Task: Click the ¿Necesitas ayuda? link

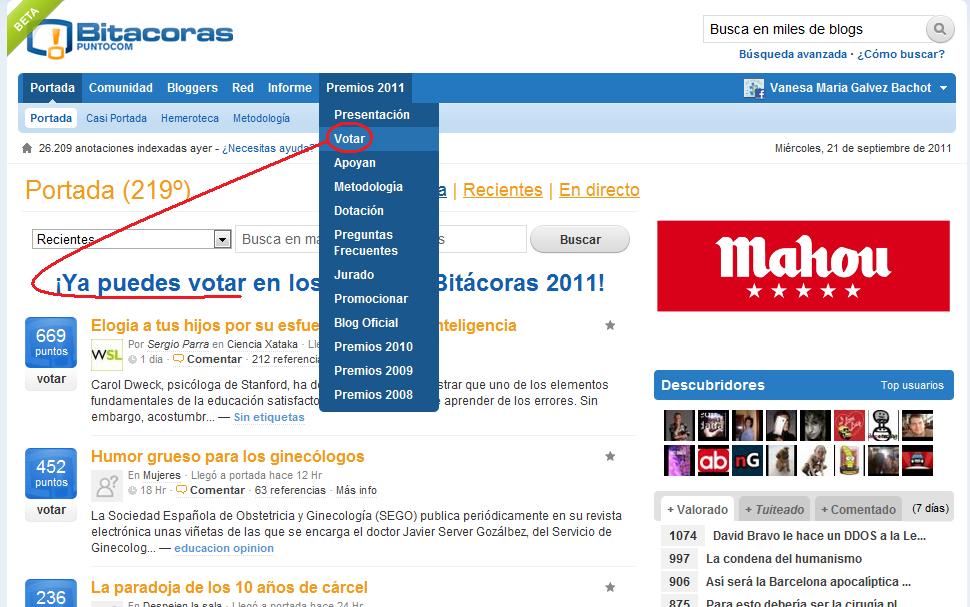Action: (268, 149)
